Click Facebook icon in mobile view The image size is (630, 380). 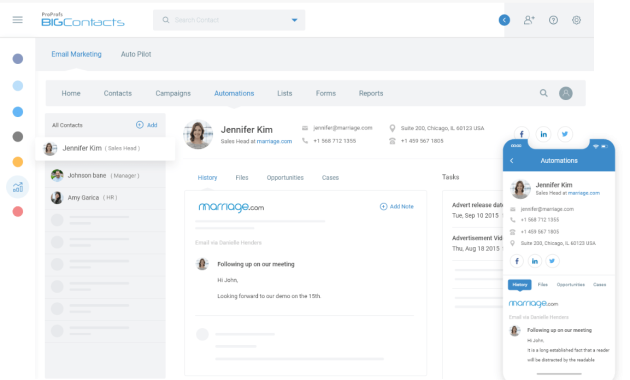(517, 261)
